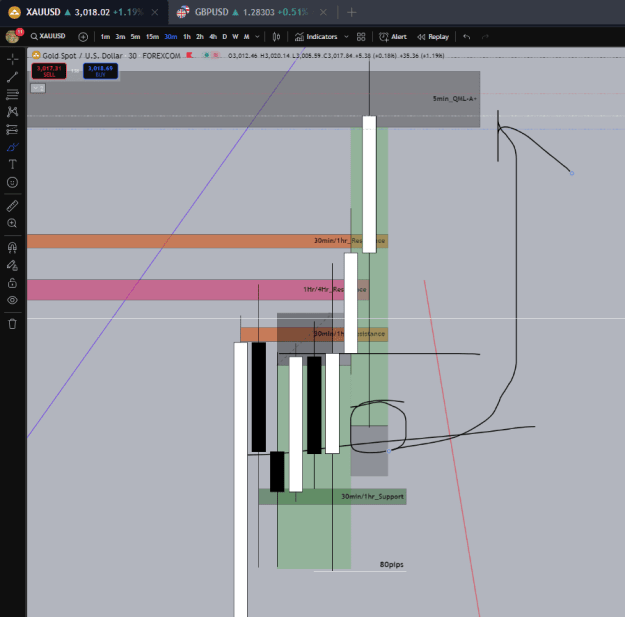
Task: Undo the last chart action
Action: click(x=467, y=37)
